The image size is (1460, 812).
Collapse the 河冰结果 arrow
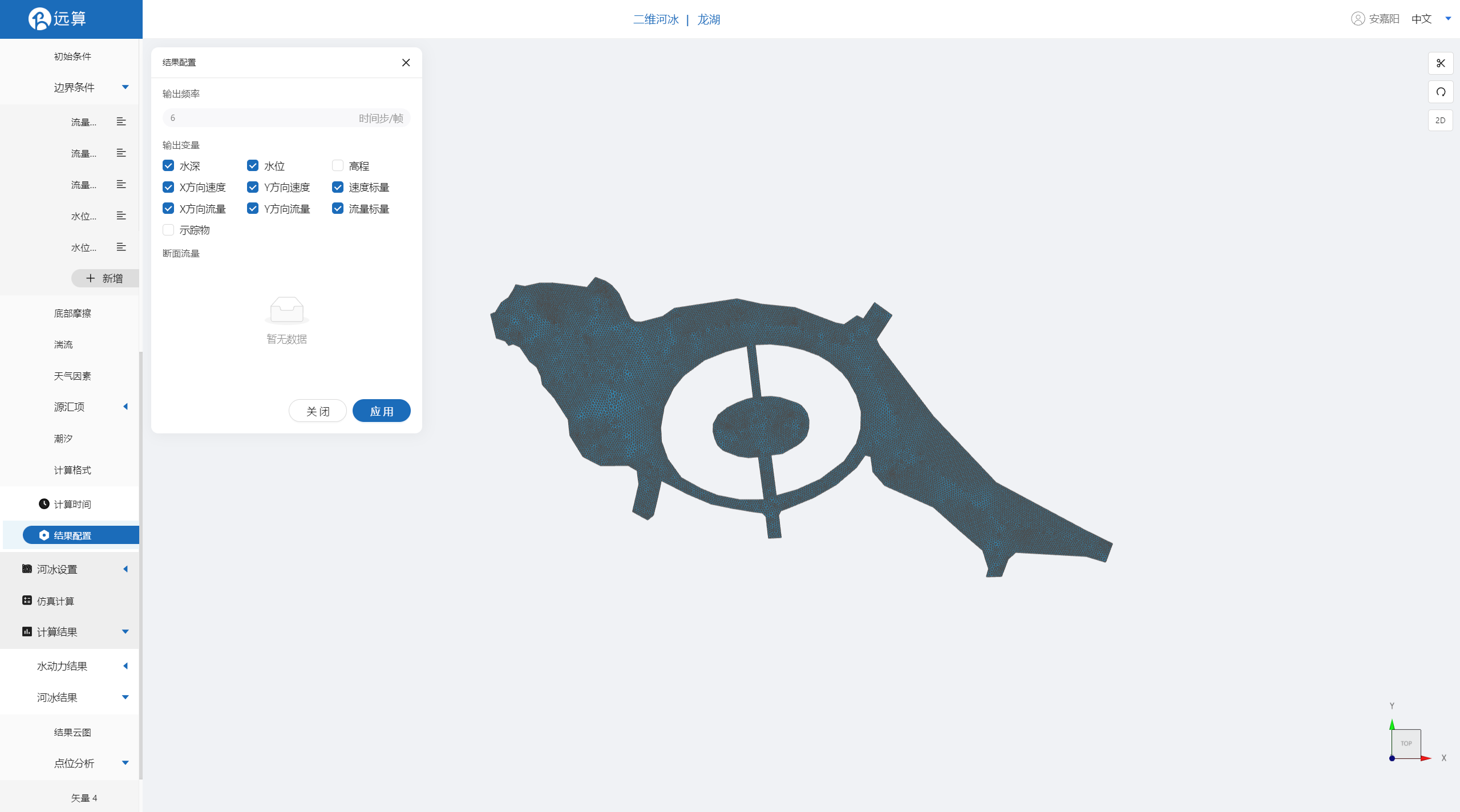[126, 697]
